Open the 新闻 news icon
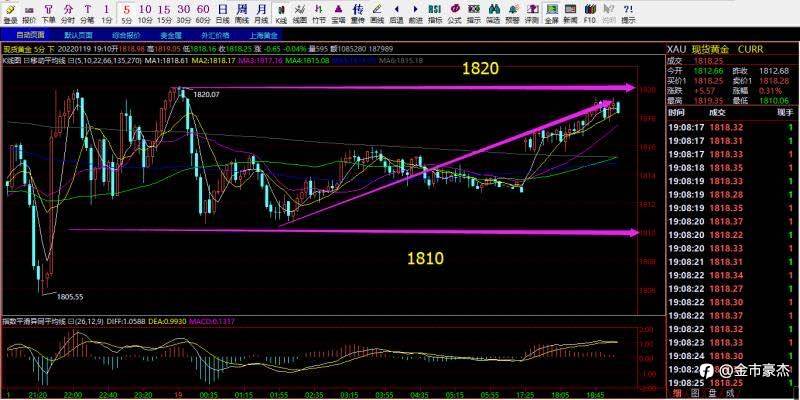 click(x=570, y=14)
